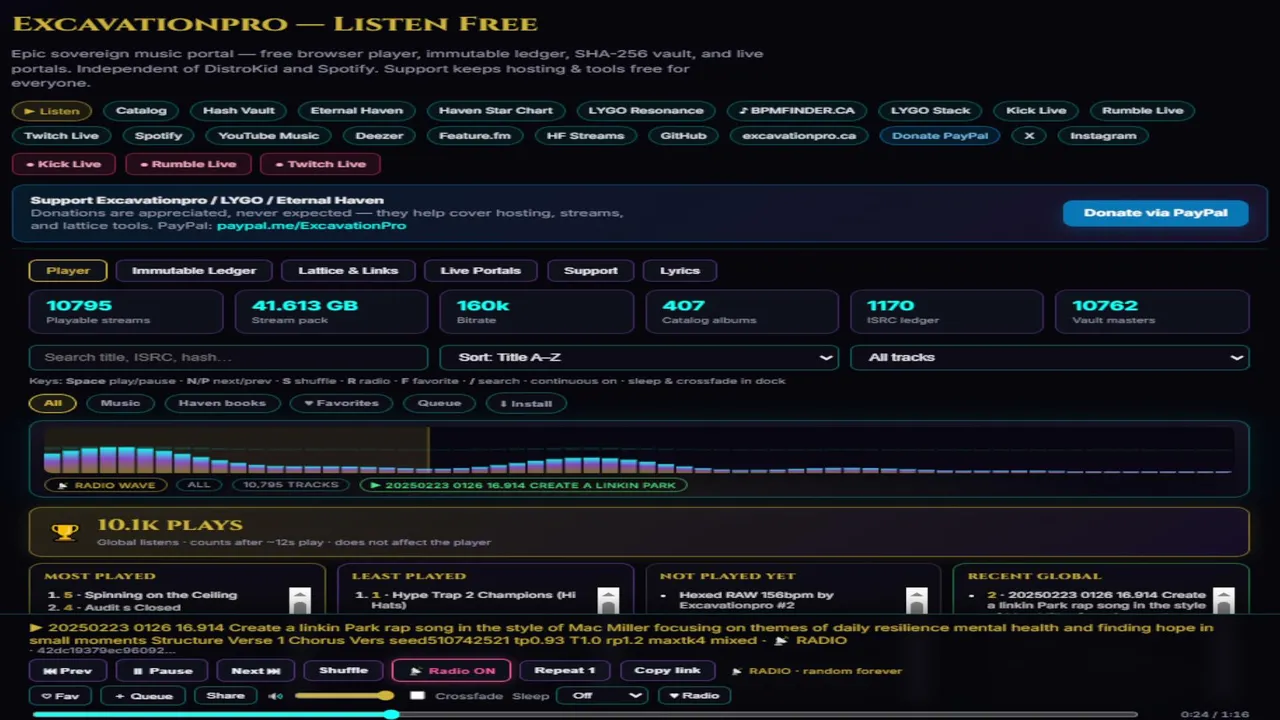Click Donate via PayPal button
The height and width of the screenshot is (720, 1280).
click(1156, 213)
